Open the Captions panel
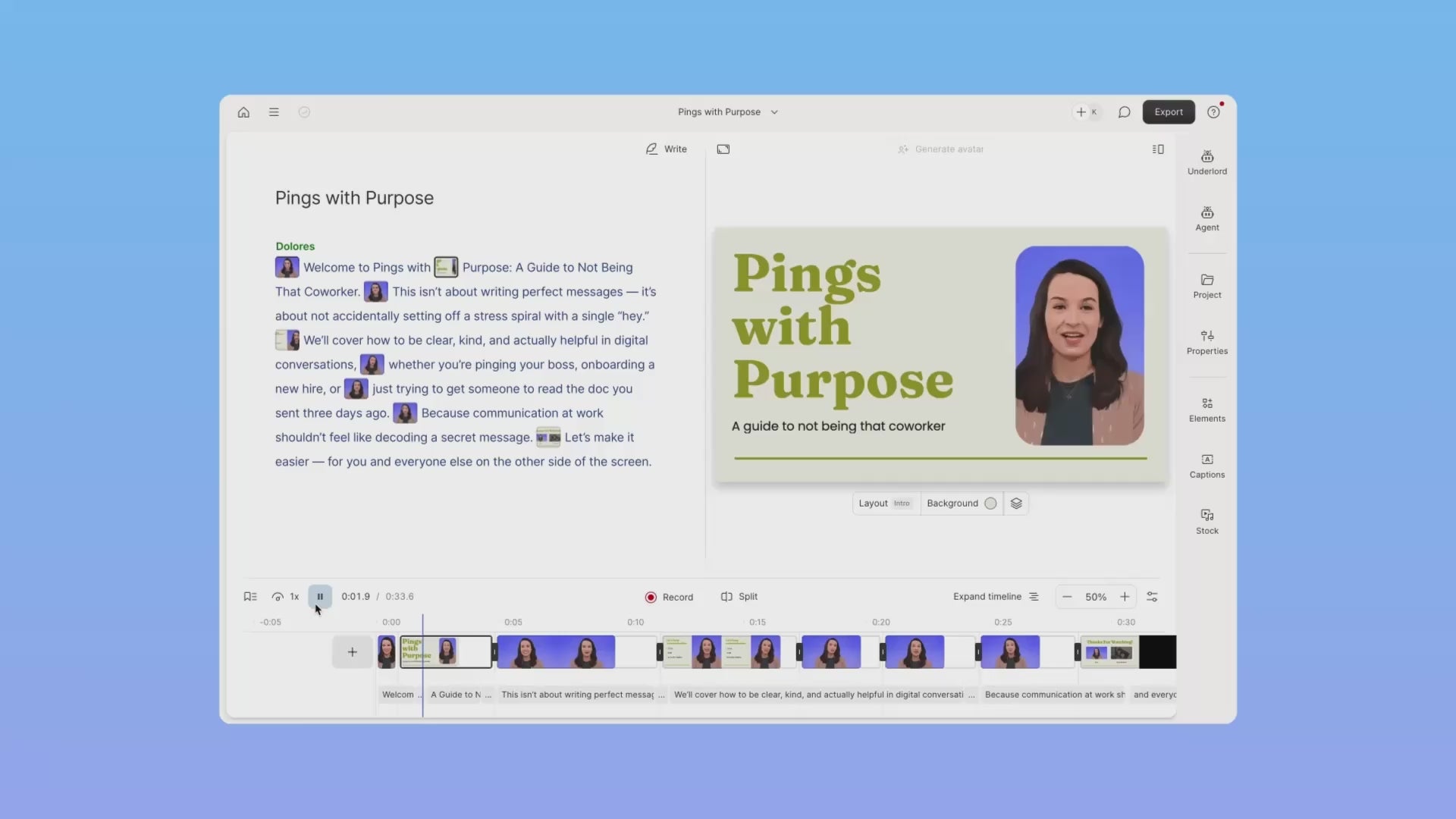1456x819 pixels. 1207,466
